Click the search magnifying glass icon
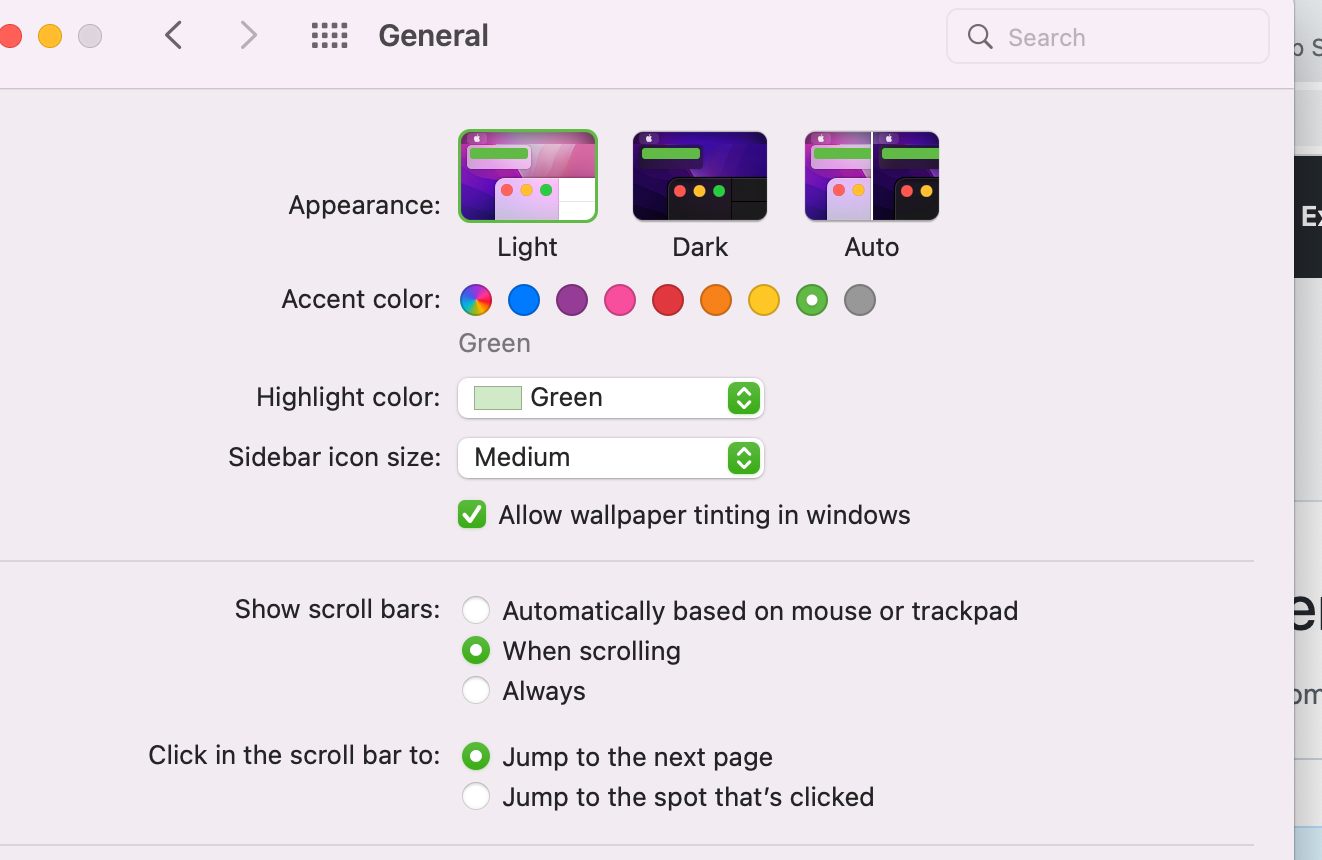The image size is (1322, 860). pyautogui.click(x=979, y=36)
